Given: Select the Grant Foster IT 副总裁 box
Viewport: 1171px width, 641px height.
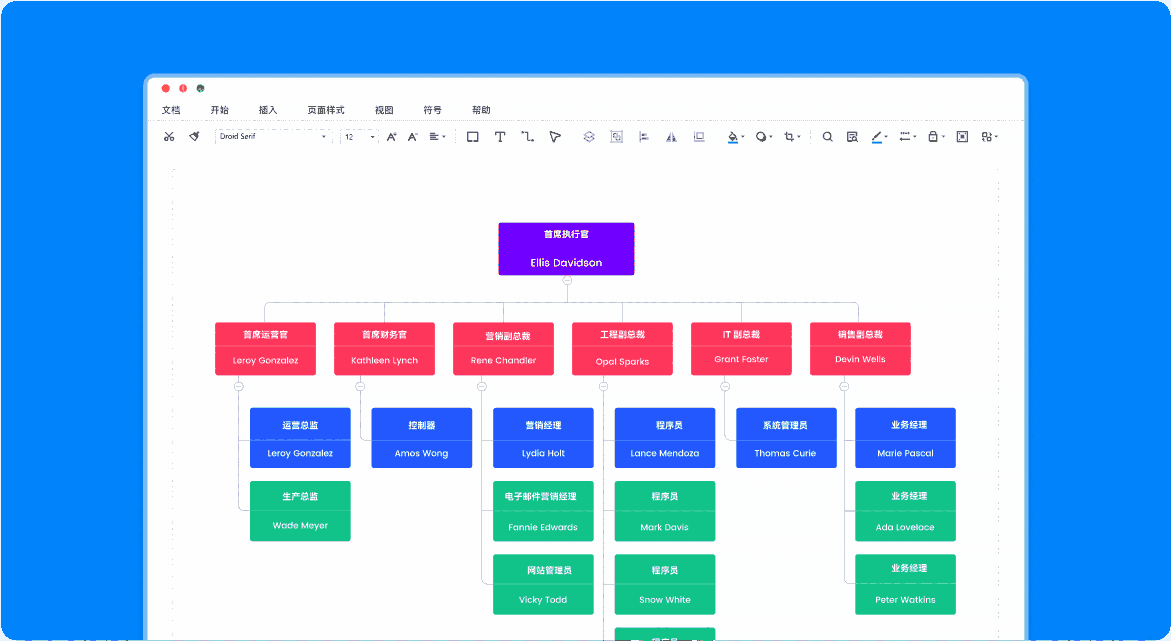Looking at the screenshot, I should click(742, 349).
